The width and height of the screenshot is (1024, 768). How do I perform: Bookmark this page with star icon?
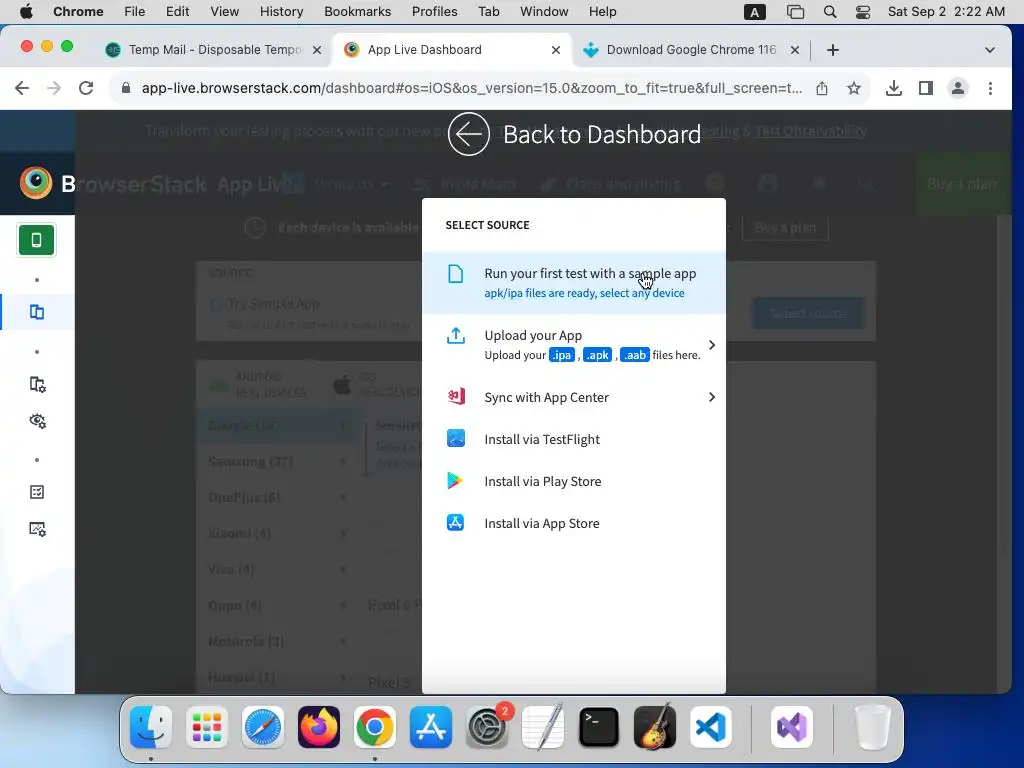[854, 88]
